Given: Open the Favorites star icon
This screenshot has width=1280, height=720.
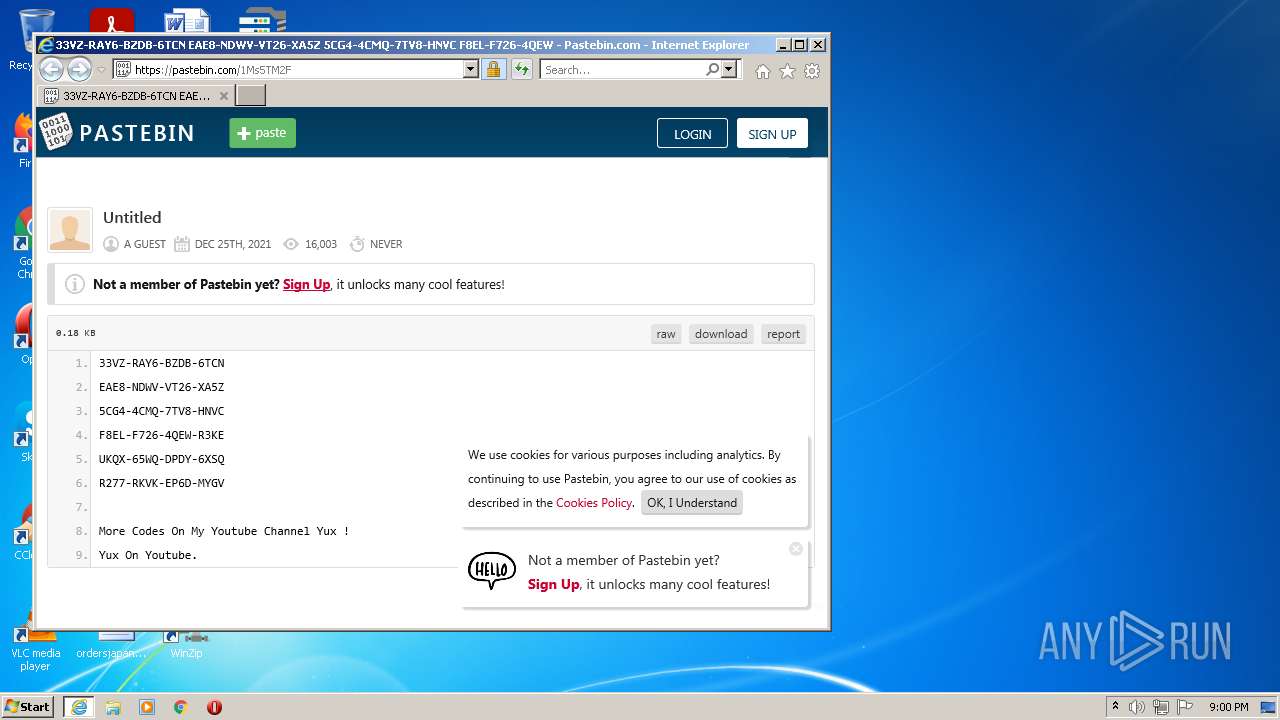Looking at the screenshot, I should [x=787, y=71].
